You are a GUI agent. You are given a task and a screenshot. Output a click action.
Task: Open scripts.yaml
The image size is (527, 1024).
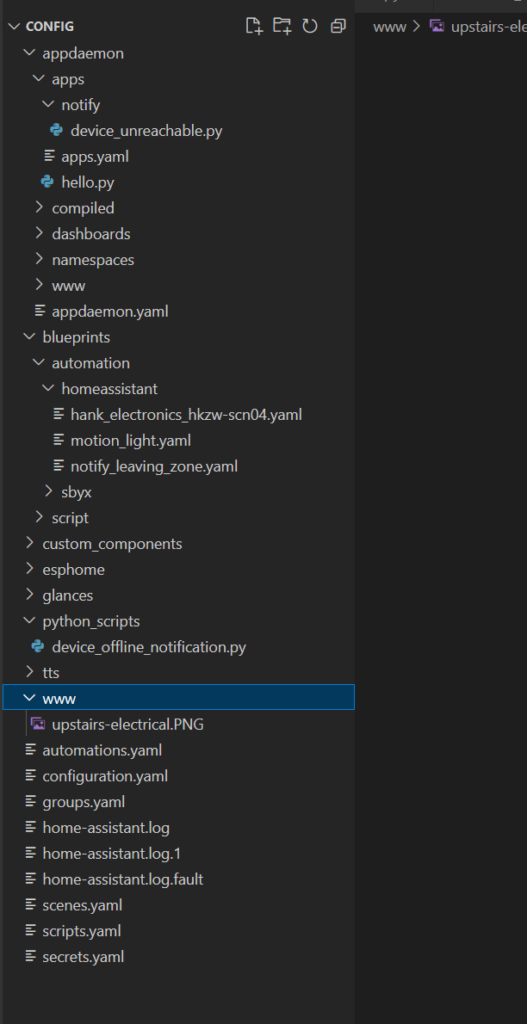pos(82,931)
